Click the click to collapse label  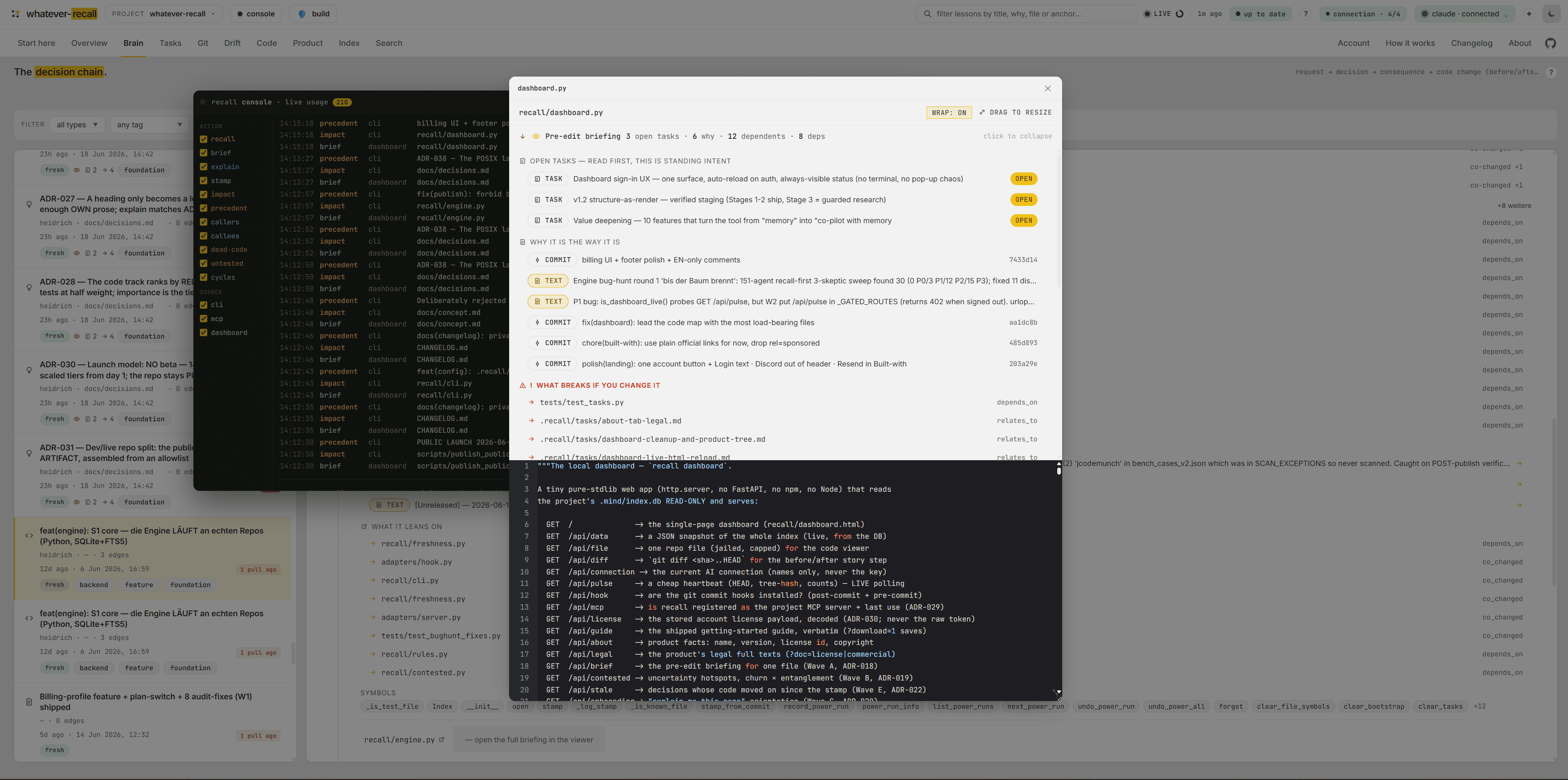pyautogui.click(x=1017, y=136)
